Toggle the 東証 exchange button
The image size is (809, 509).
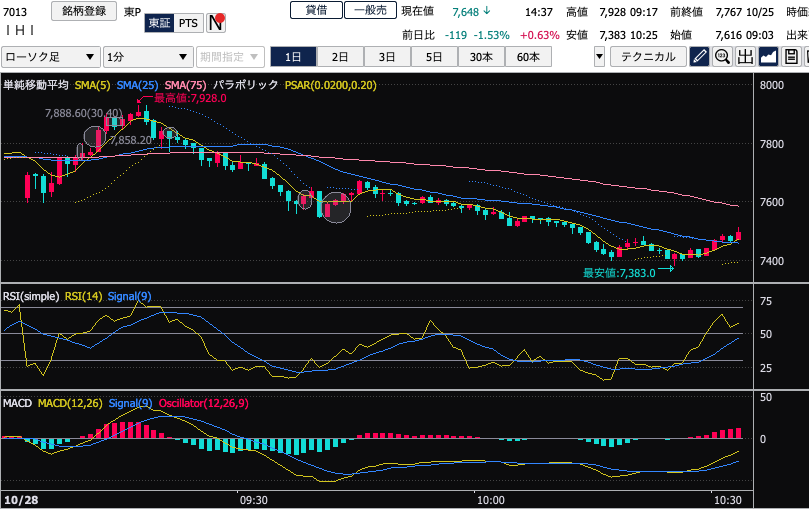(x=158, y=22)
